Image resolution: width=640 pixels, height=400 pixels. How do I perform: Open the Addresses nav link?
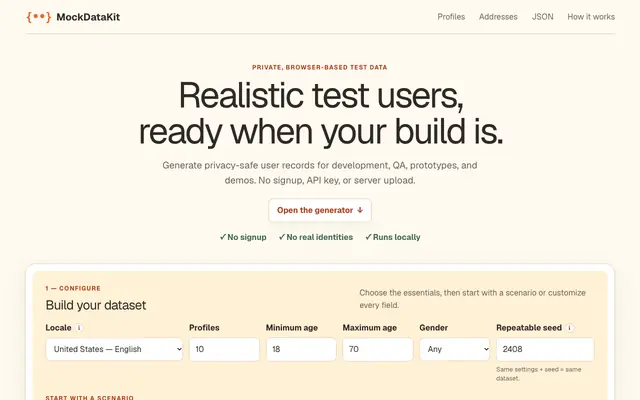[x=498, y=17]
